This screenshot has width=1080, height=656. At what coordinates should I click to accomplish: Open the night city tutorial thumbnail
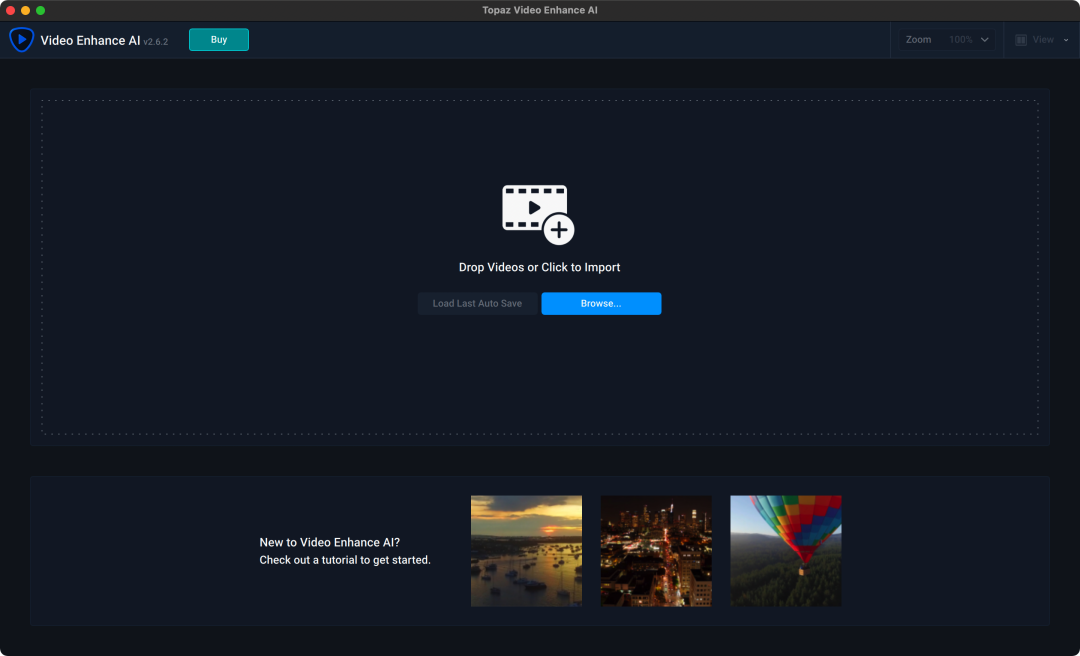coord(656,551)
